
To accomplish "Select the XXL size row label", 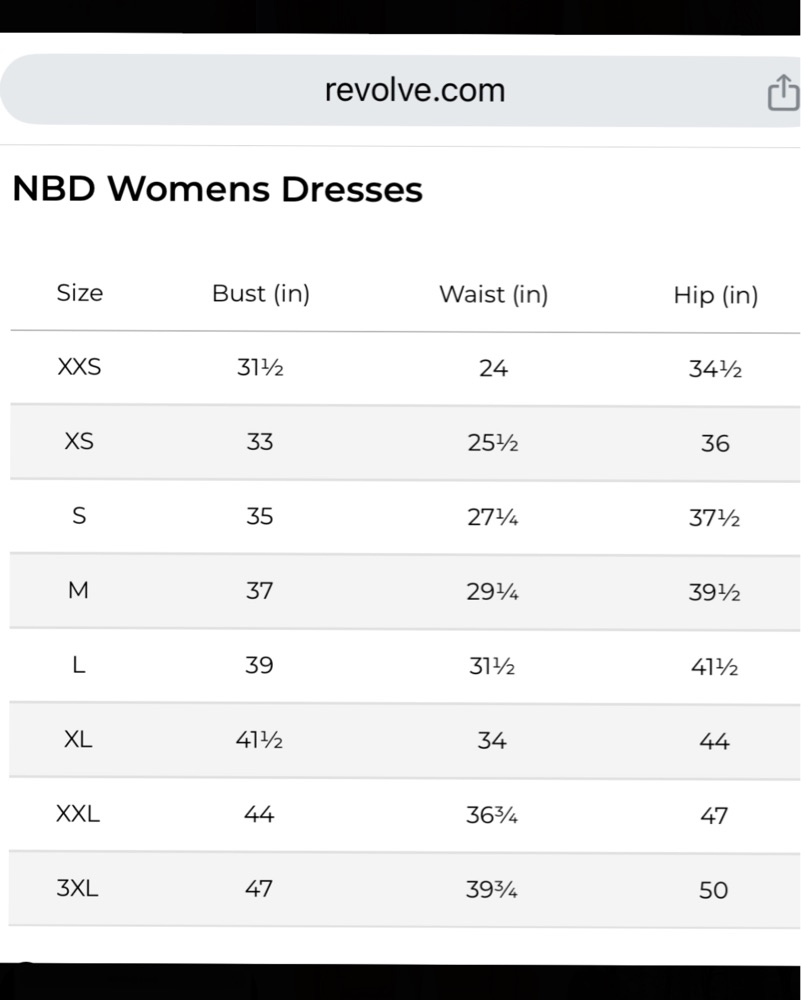I will tap(78, 814).
